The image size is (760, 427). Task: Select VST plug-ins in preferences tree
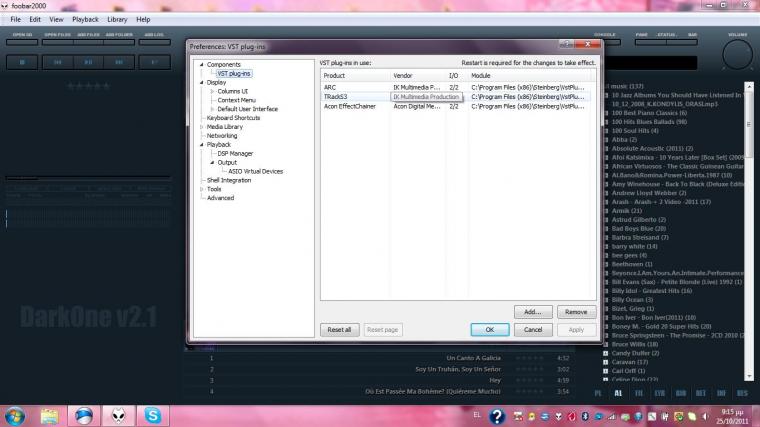coord(234,74)
